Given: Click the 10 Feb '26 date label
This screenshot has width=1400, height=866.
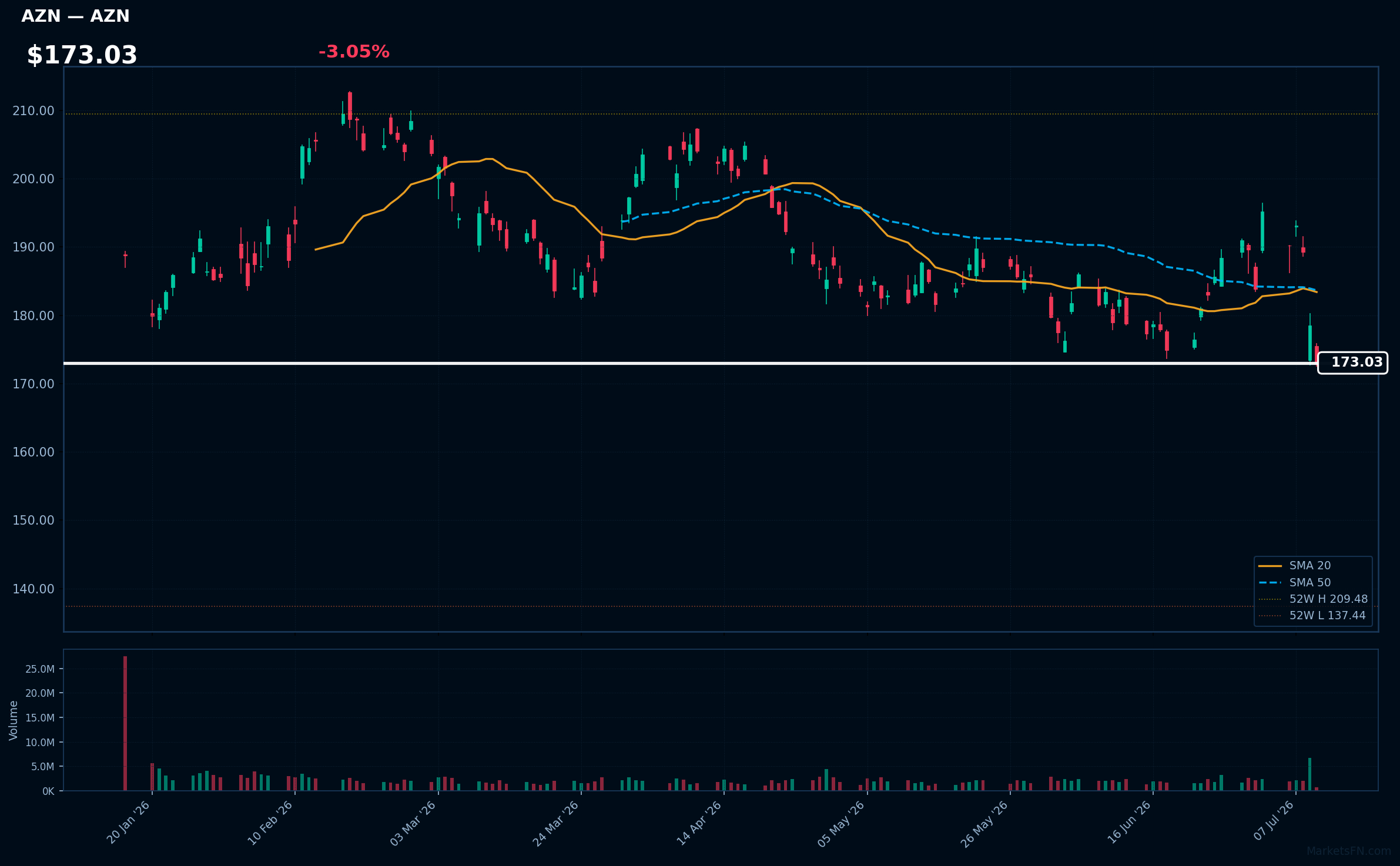Looking at the screenshot, I should 270,823.
